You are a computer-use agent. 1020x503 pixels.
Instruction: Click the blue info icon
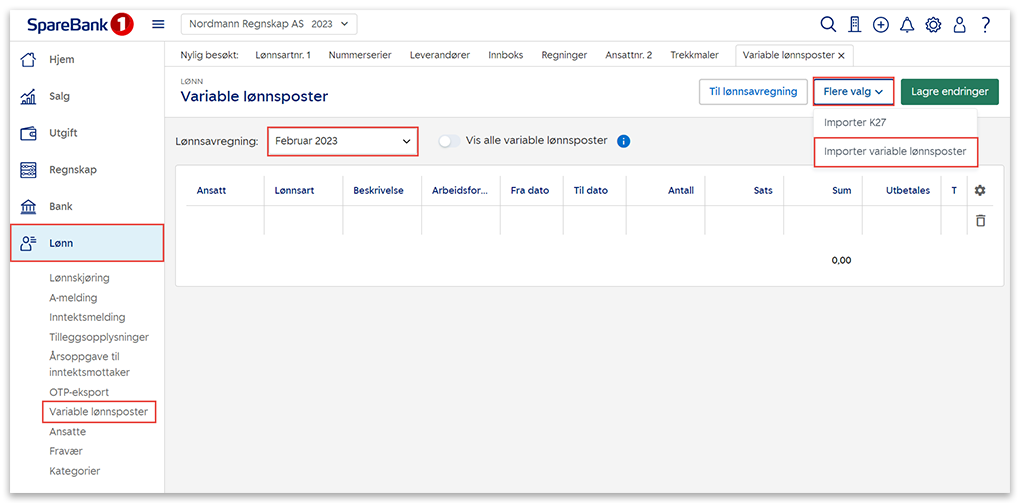623,141
